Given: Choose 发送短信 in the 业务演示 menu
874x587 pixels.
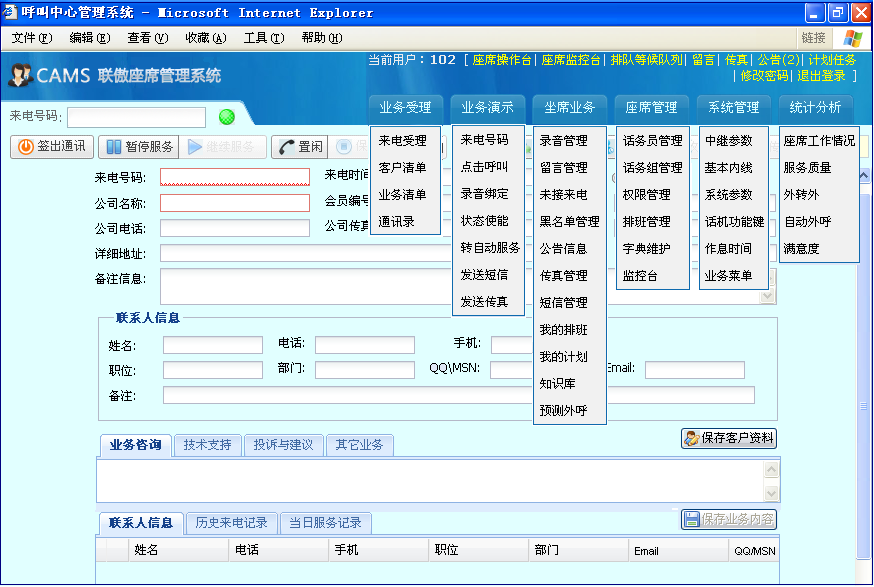Looking at the screenshot, I should coord(484,275).
